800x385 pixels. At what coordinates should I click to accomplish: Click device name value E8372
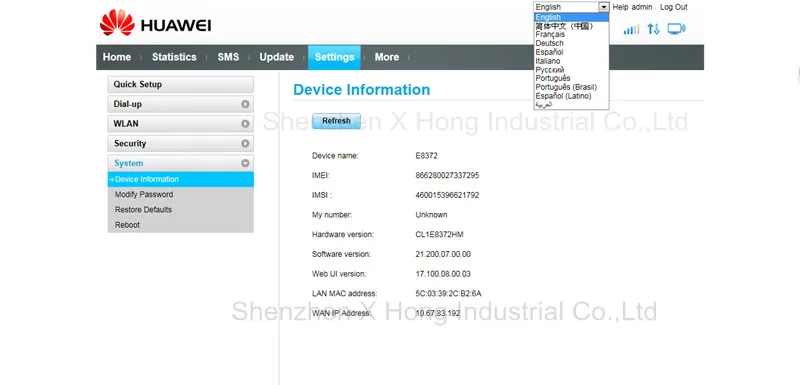[427, 156]
